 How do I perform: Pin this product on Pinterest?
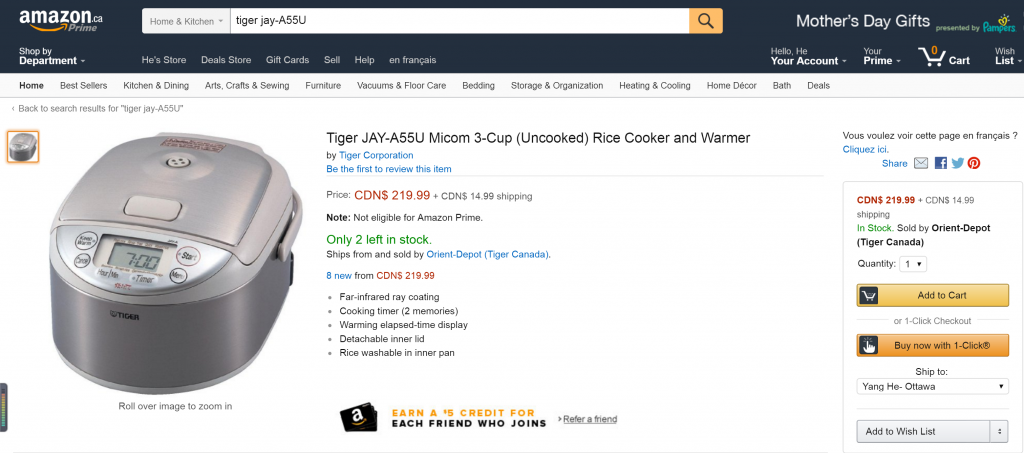(x=973, y=163)
